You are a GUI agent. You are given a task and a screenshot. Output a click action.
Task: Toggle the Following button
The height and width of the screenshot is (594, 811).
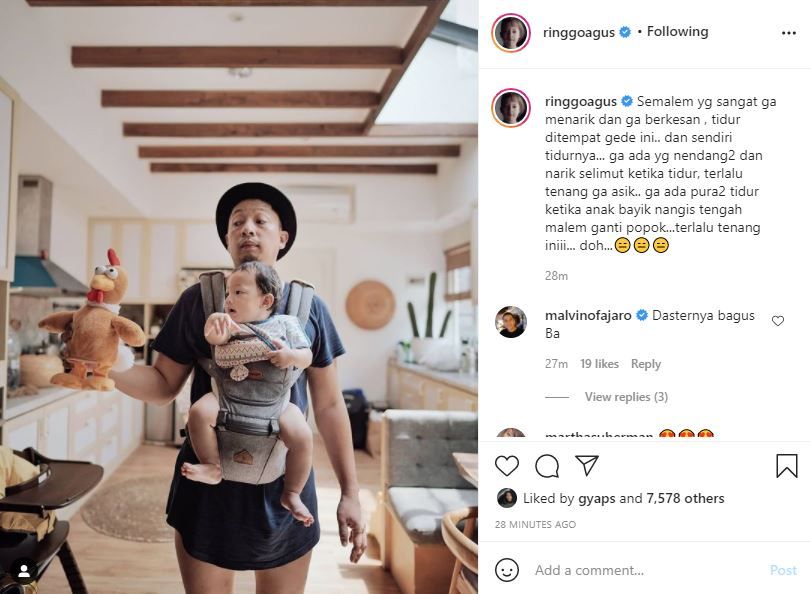click(677, 32)
